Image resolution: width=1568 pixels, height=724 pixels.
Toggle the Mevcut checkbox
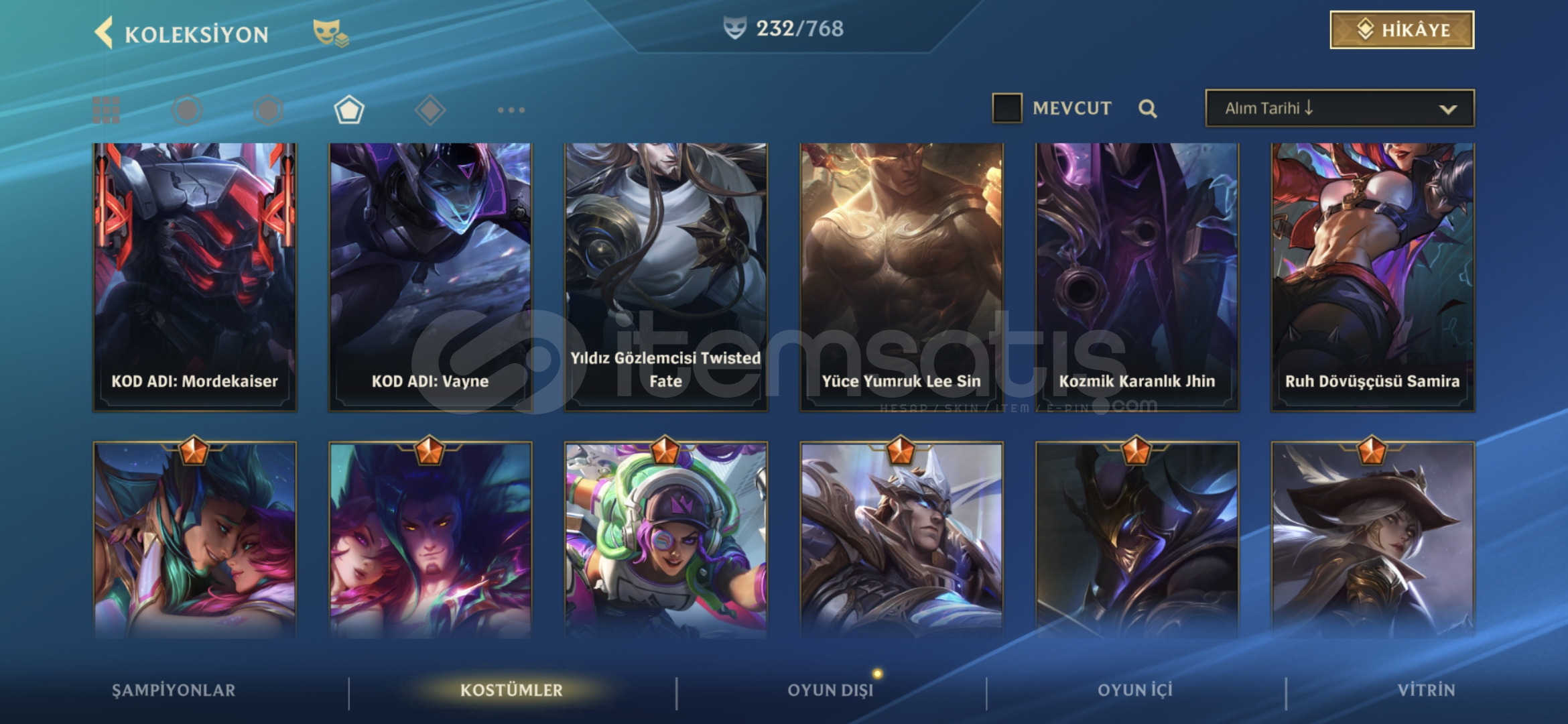[1006, 108]
